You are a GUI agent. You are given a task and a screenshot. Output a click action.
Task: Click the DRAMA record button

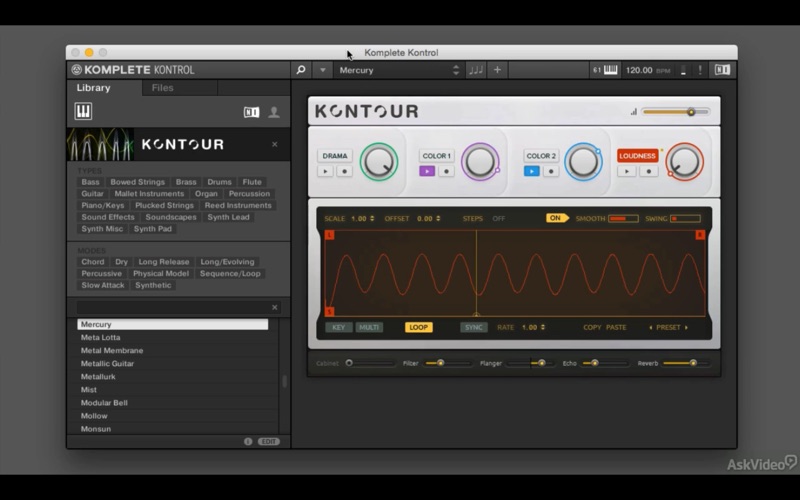coord(344,171)
